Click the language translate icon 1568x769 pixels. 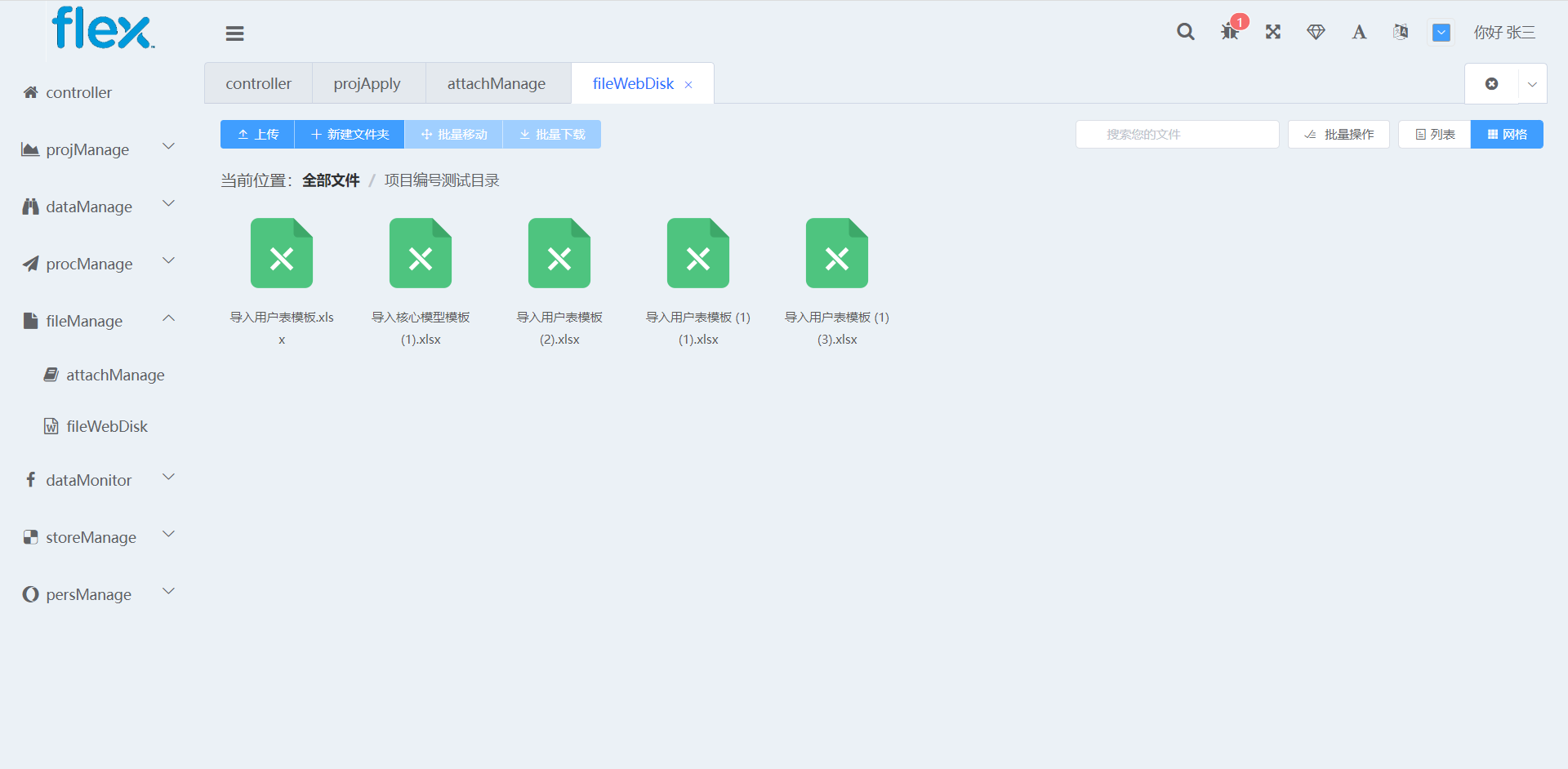(1401, 32)
